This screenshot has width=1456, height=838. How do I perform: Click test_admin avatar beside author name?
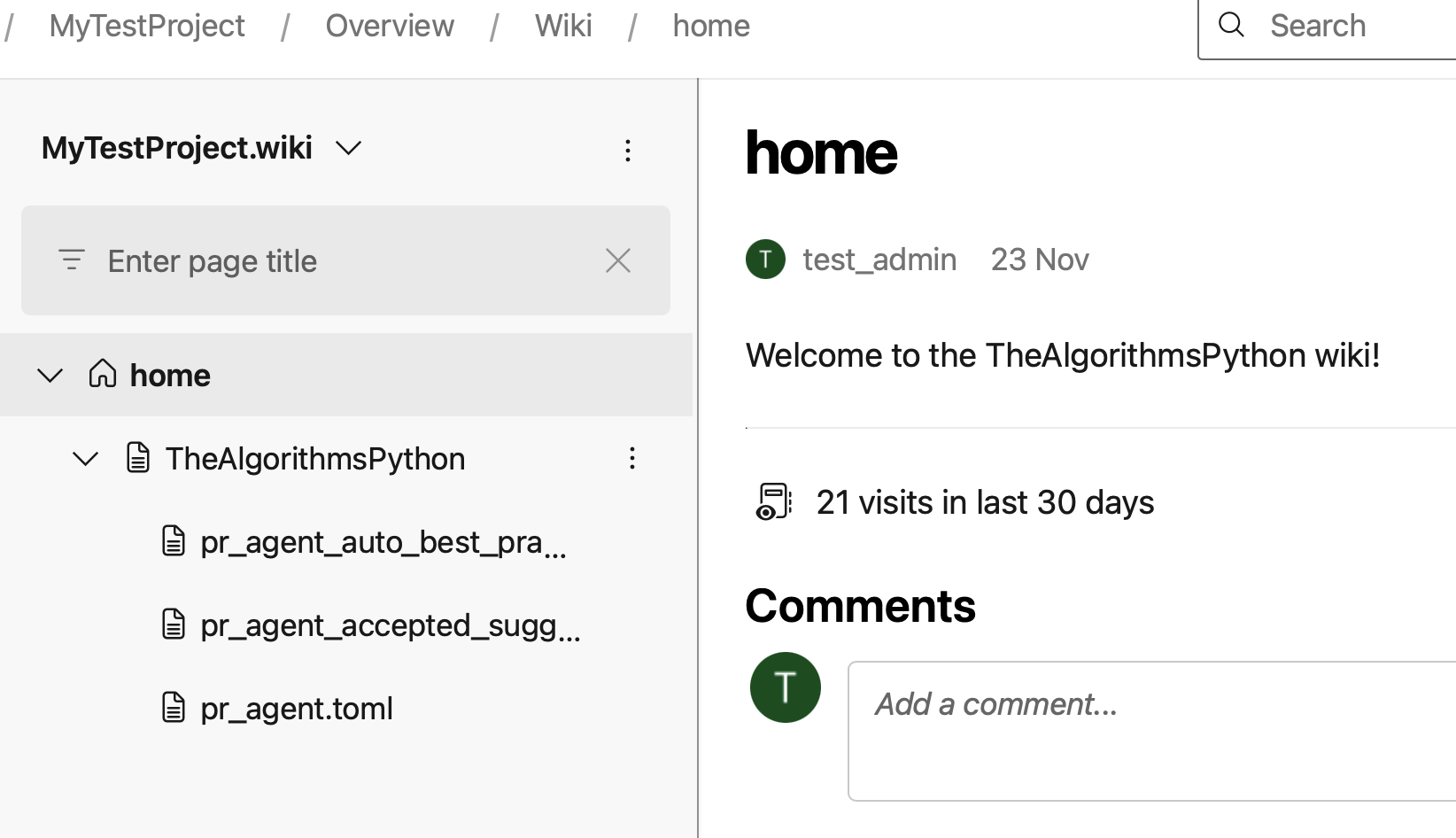click(x=765, y=260)
